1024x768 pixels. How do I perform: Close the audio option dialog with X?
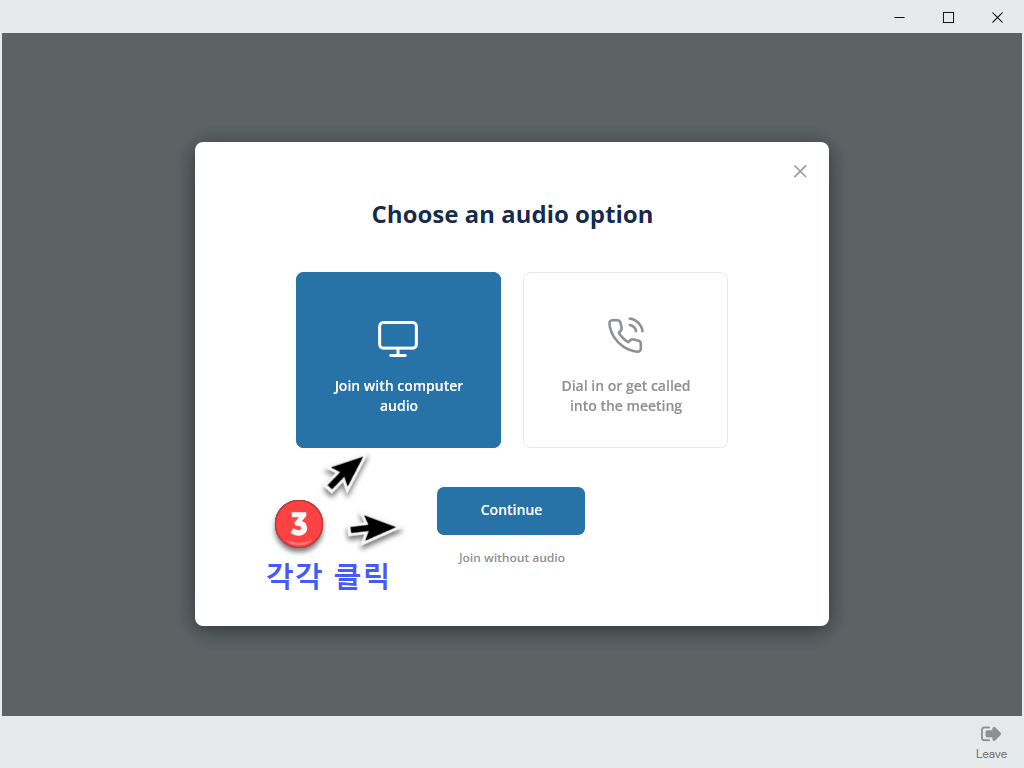click(800, 171)
